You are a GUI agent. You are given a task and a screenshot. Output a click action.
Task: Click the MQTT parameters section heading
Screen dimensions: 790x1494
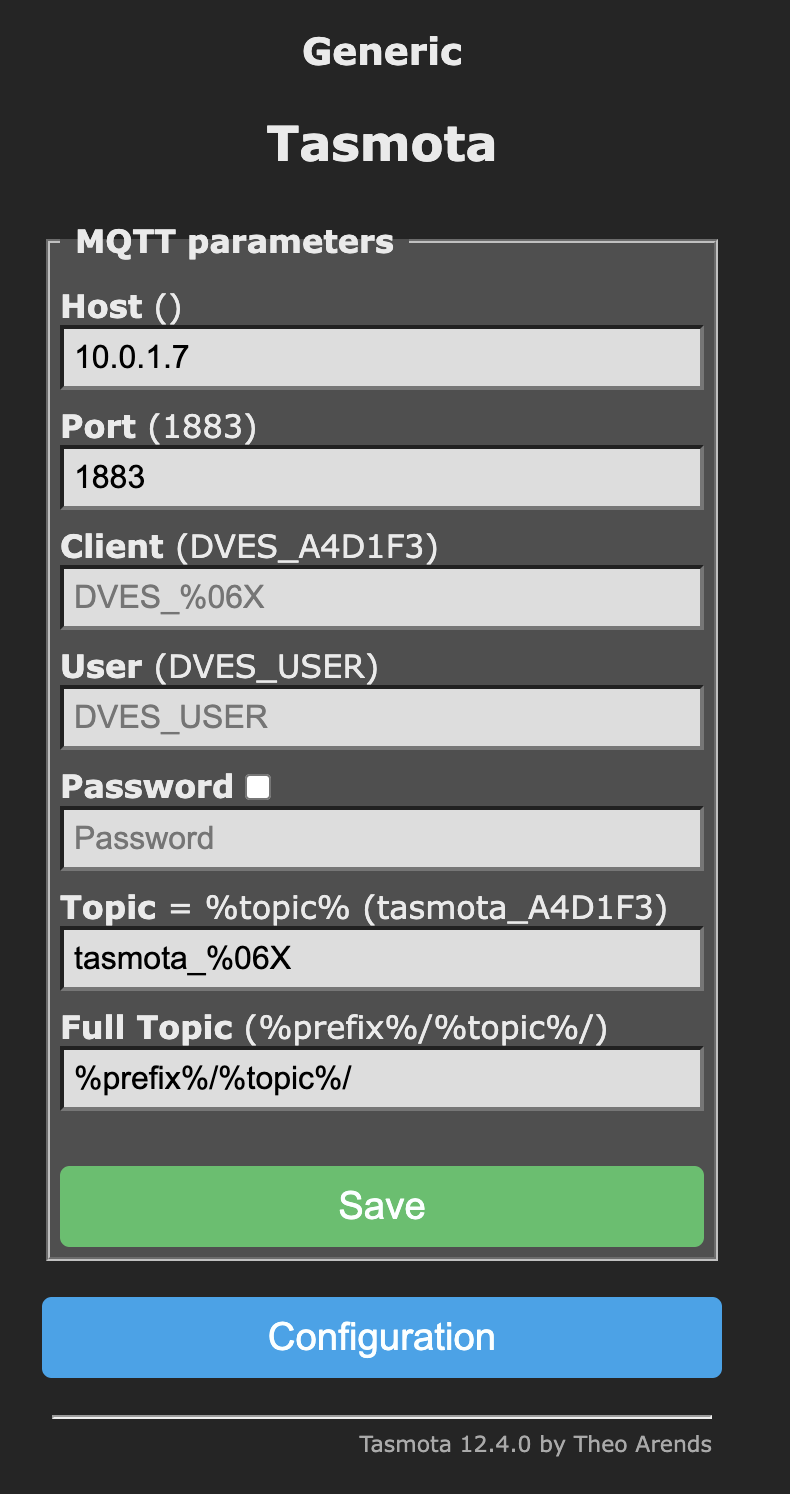coord(233,241)
